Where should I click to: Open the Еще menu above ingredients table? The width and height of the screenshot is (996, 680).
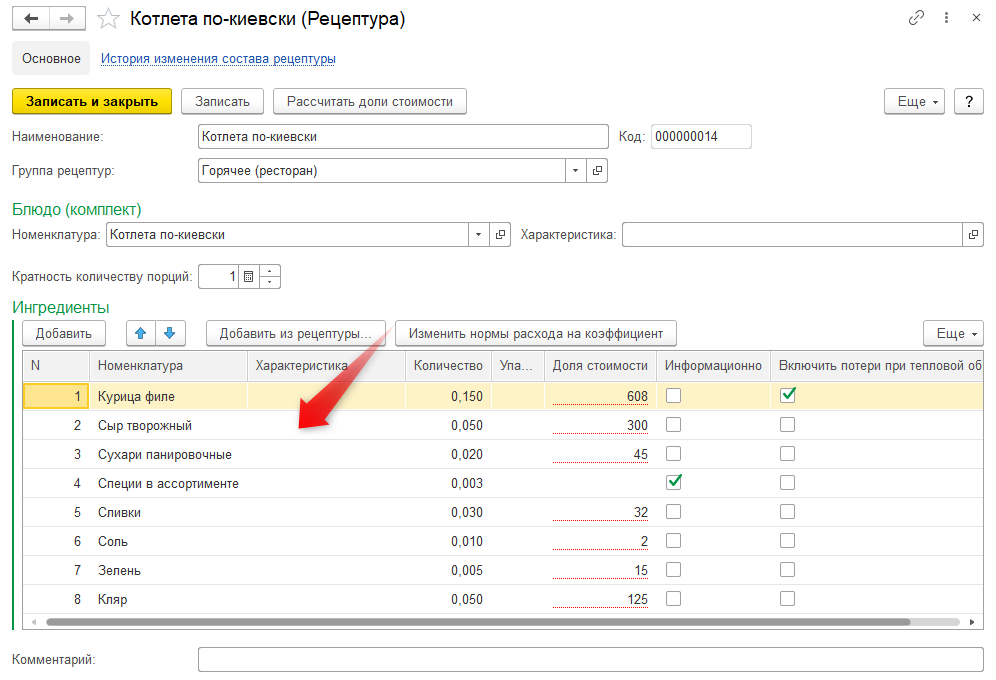click(953, 333)
